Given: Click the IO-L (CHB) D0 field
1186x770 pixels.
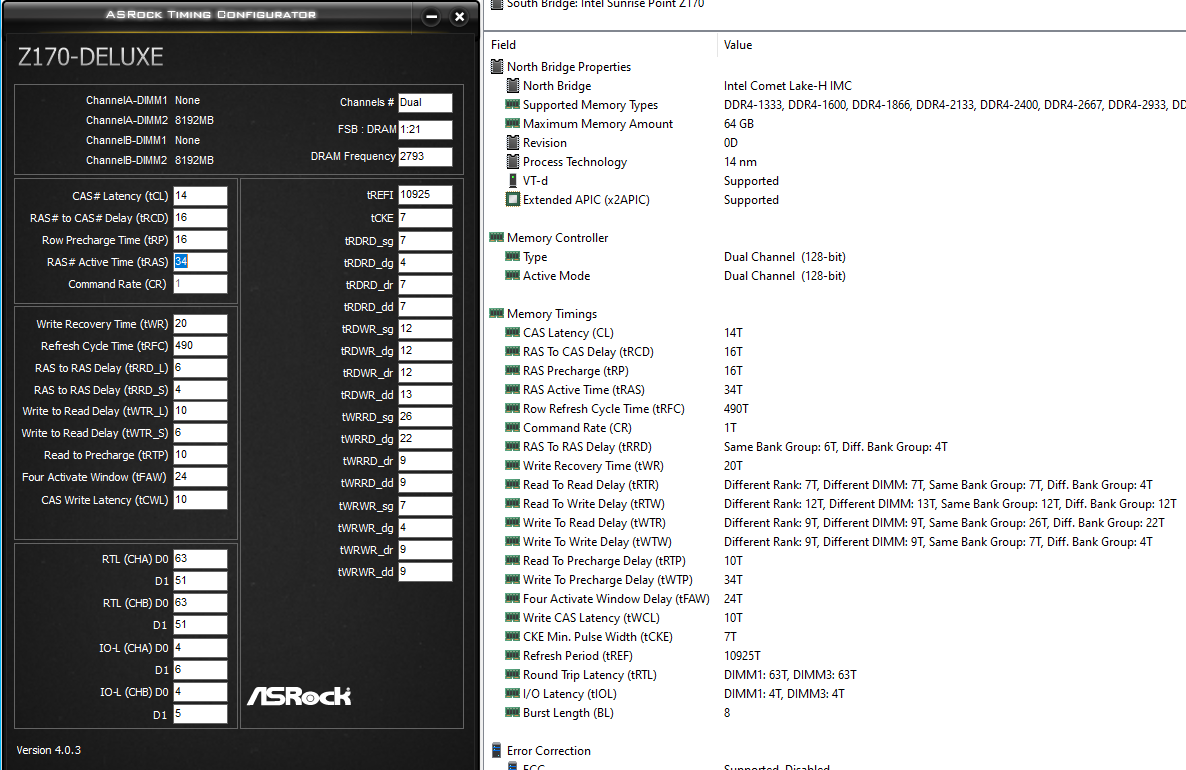Looking at the screenshot, I should (200, 691).
